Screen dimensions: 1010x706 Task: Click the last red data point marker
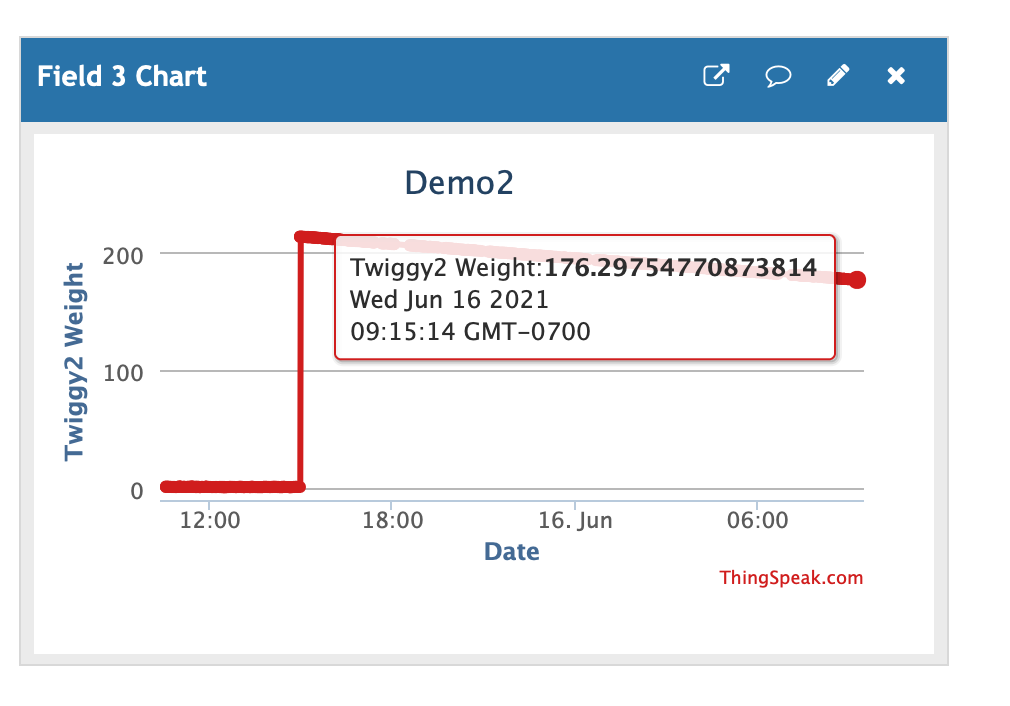click(857, 280)
